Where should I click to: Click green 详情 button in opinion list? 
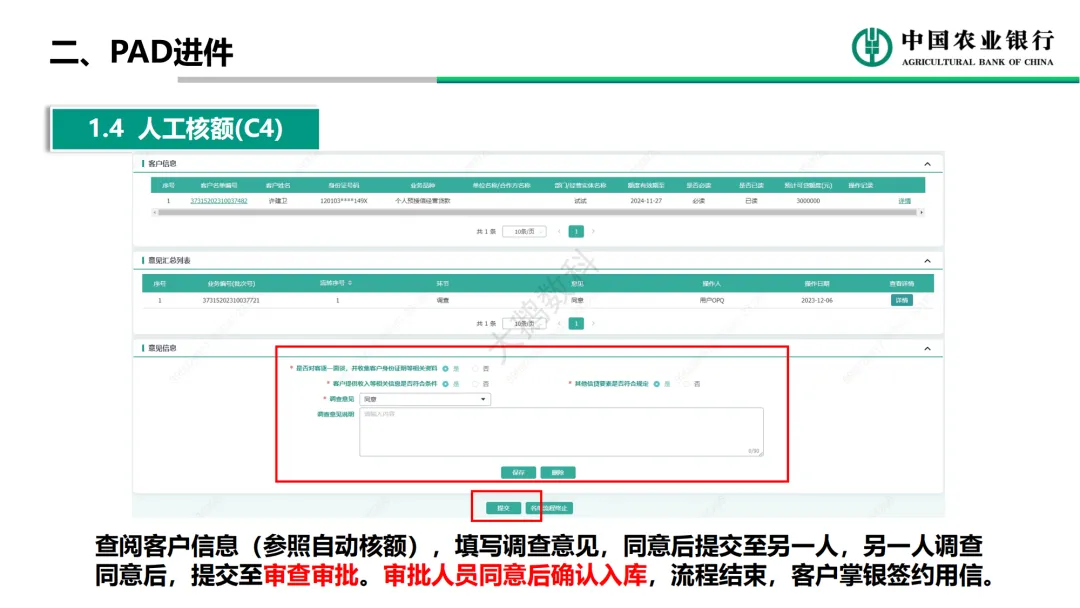(901, 300)
